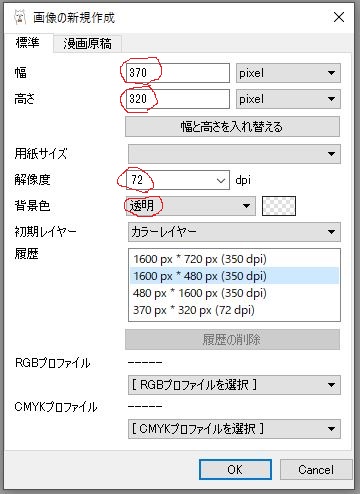This screenshot has height=494, width=360.
Task: Open the 初期レイヤー dropdown
Action: click(234, 232)
